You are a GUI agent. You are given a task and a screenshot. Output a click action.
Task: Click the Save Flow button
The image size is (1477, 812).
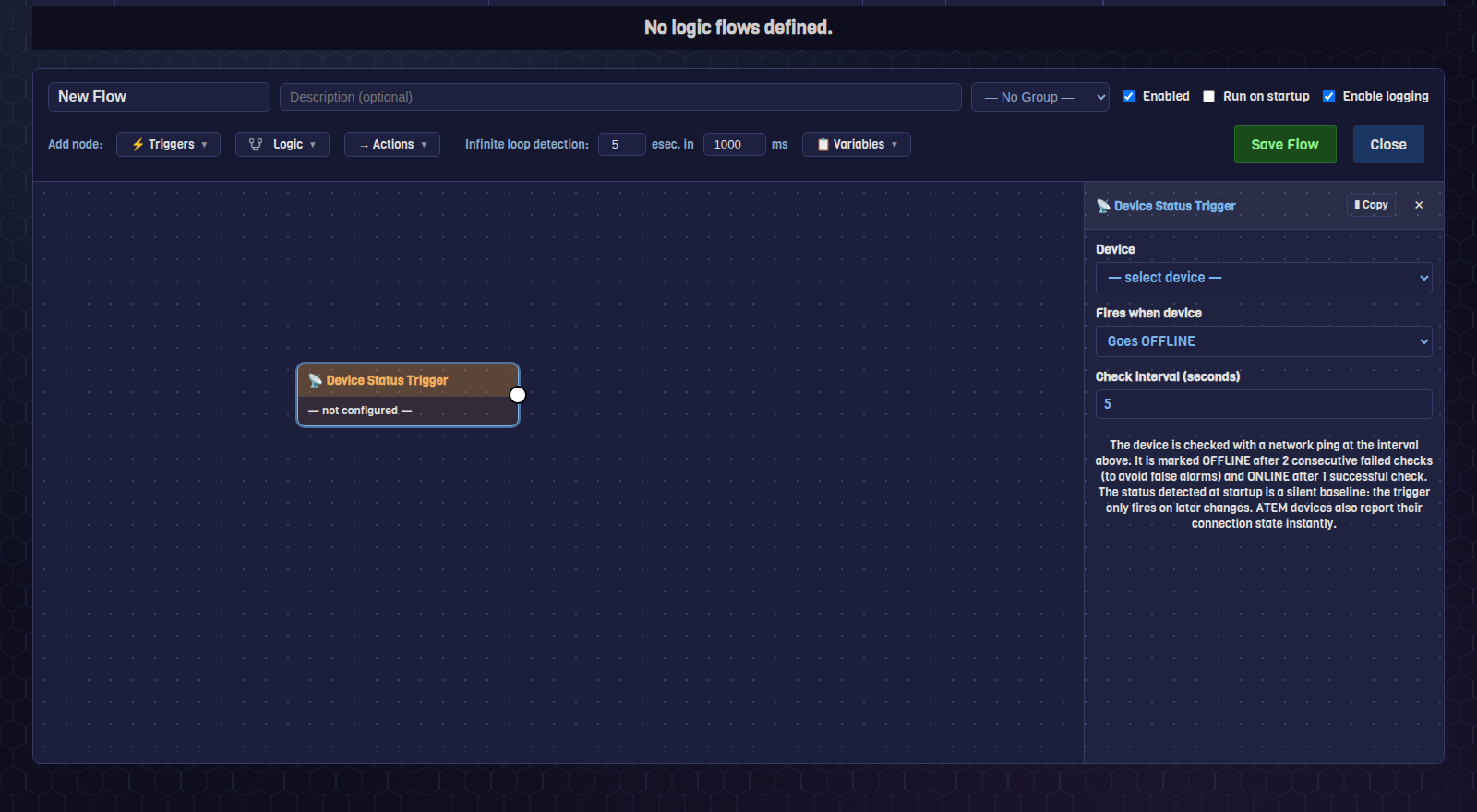(1285, 145)
